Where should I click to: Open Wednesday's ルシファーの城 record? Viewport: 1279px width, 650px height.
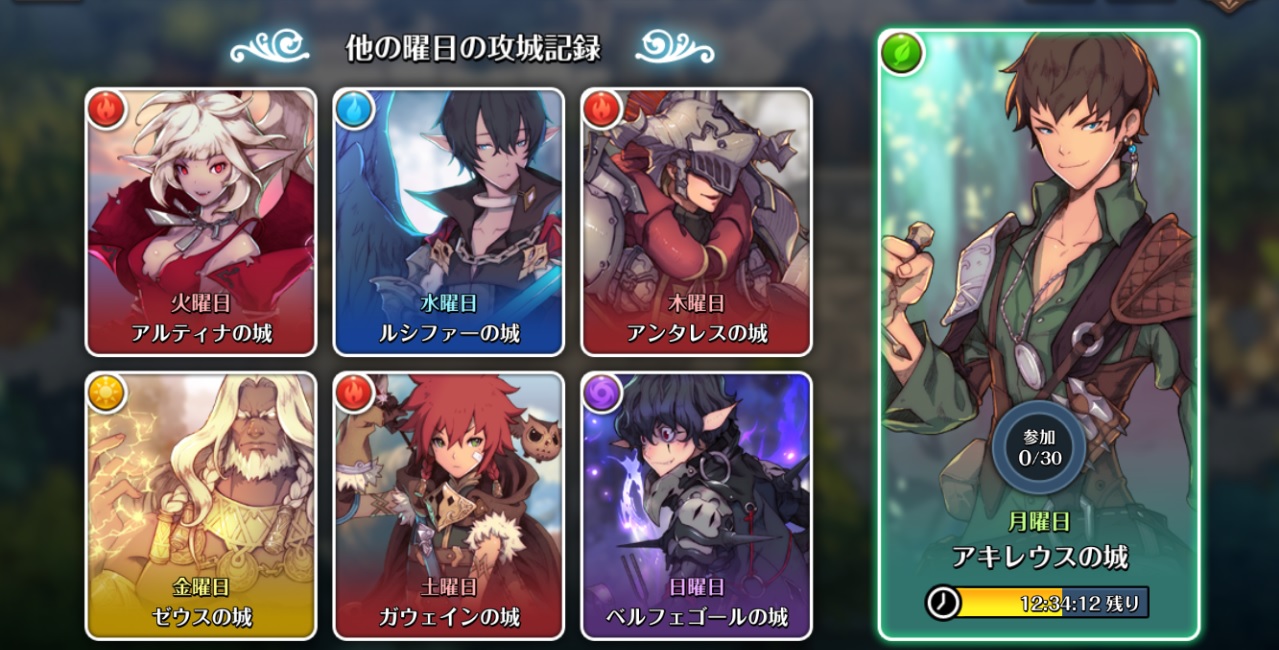pos(448,221)
